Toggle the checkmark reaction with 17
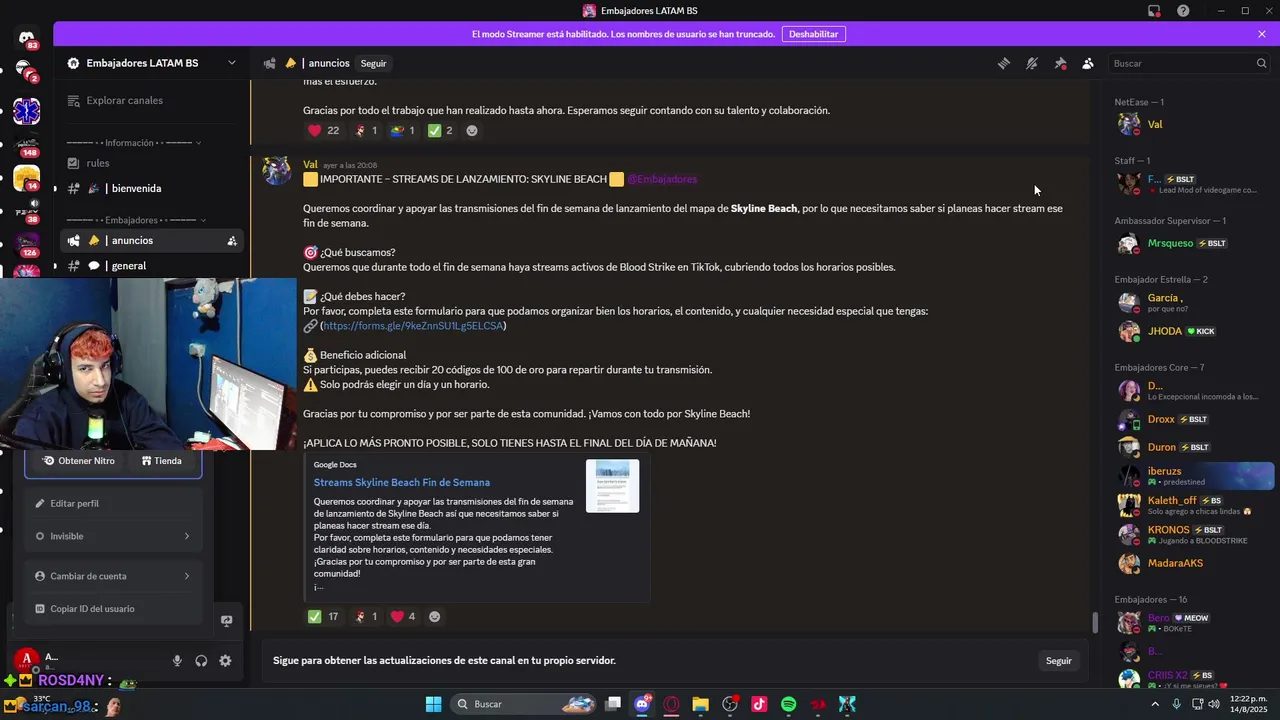This screenshot has width=1280, height=720. click(x=323, y=617)
